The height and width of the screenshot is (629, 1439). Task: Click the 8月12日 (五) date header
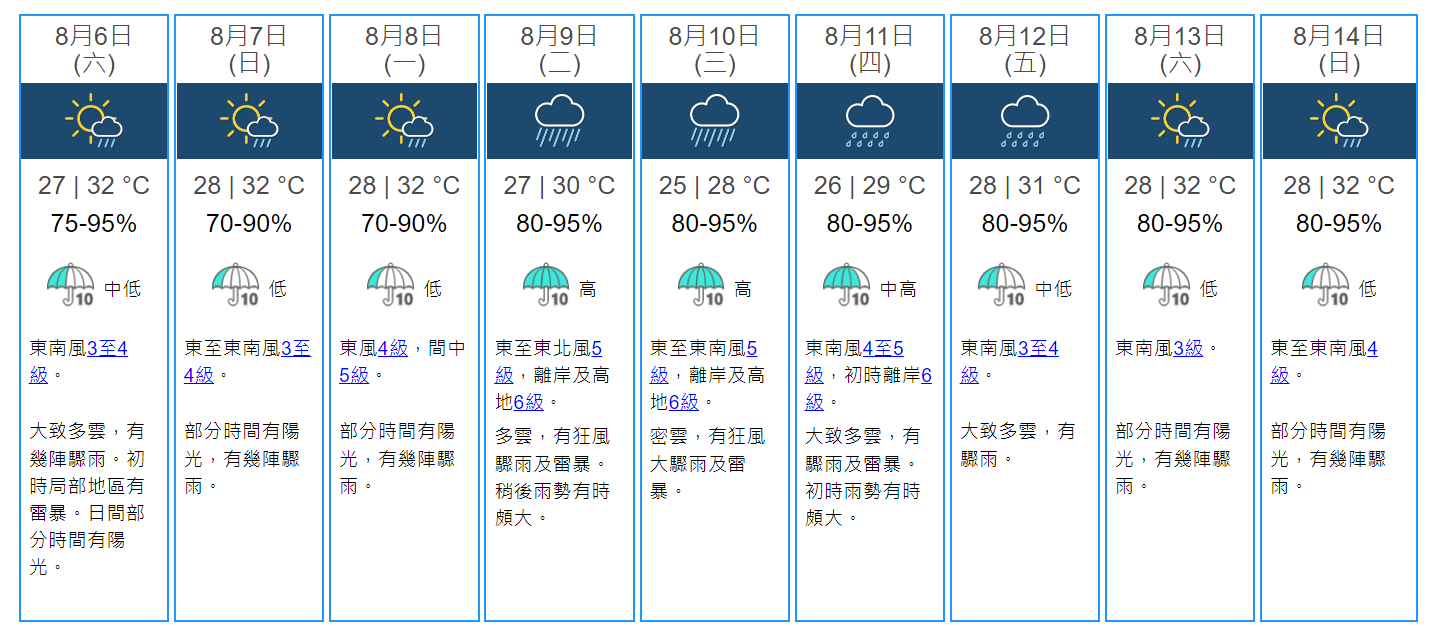[1024, 50]
